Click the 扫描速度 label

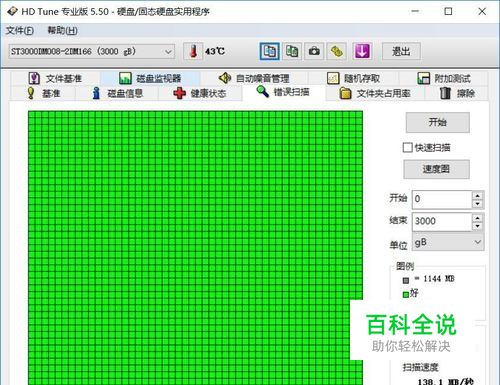click(x=420, y=367)
